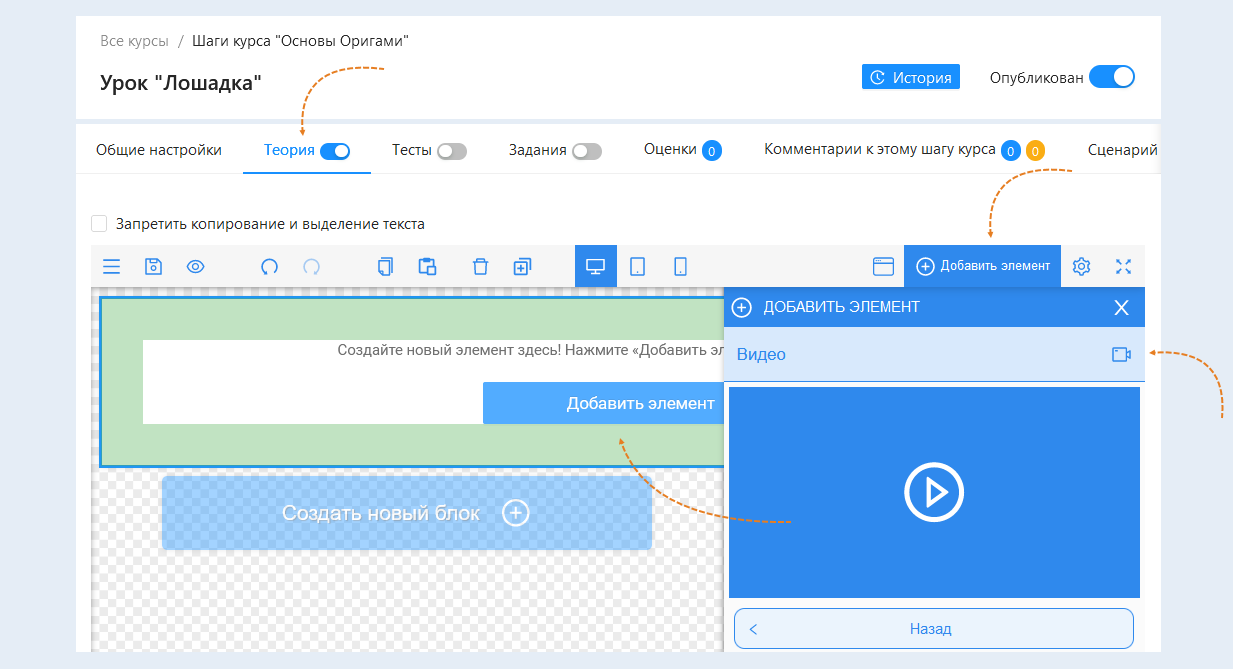Toggle the Опубликован switch

(1112, 77)
